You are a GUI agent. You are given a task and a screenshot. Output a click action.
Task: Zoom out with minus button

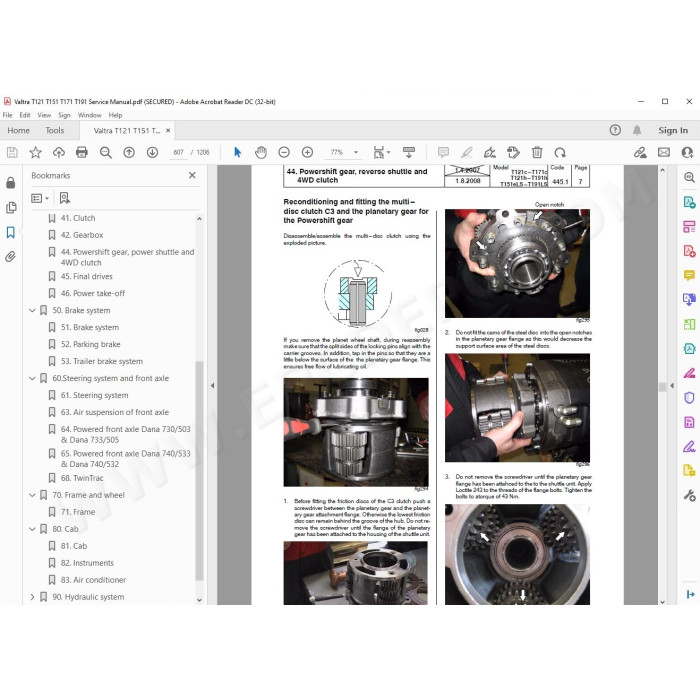284,153
